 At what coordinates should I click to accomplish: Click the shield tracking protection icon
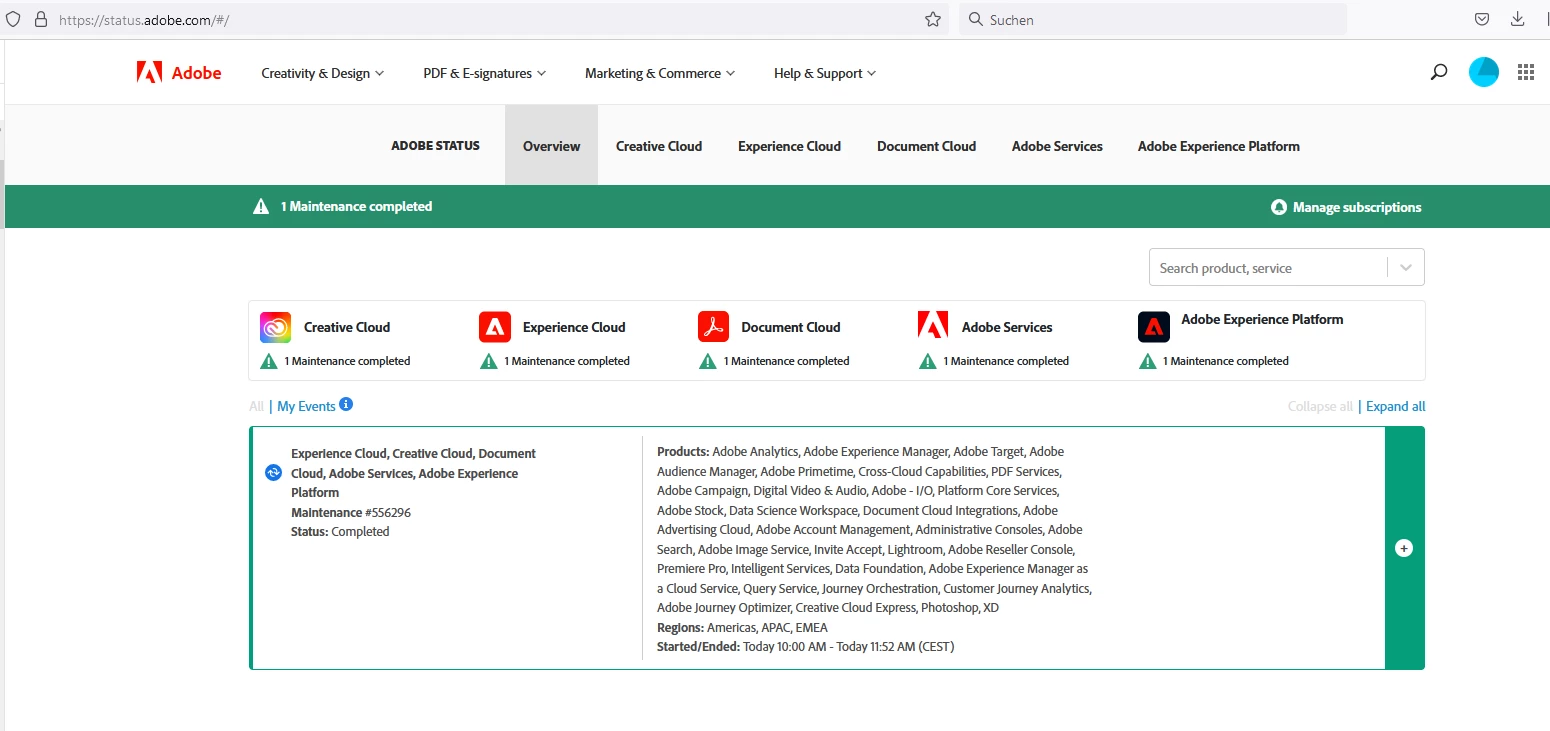(x=13, y=19)
